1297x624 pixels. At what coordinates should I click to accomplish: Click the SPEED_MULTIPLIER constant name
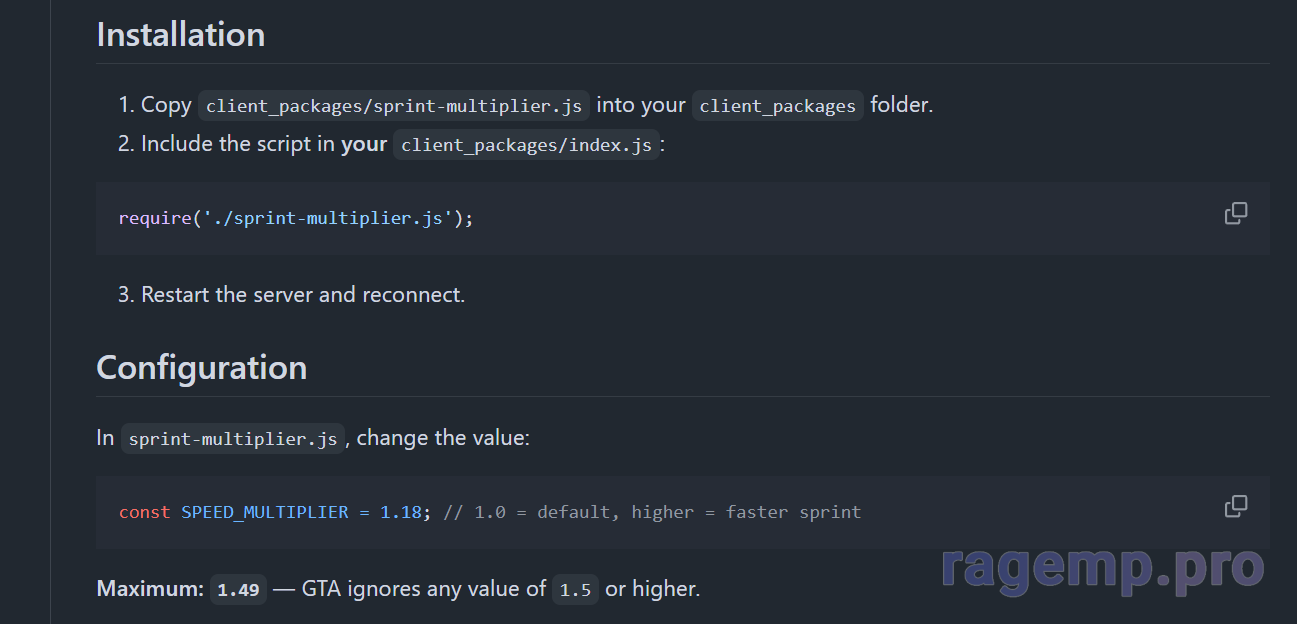(x=265, y=512)
